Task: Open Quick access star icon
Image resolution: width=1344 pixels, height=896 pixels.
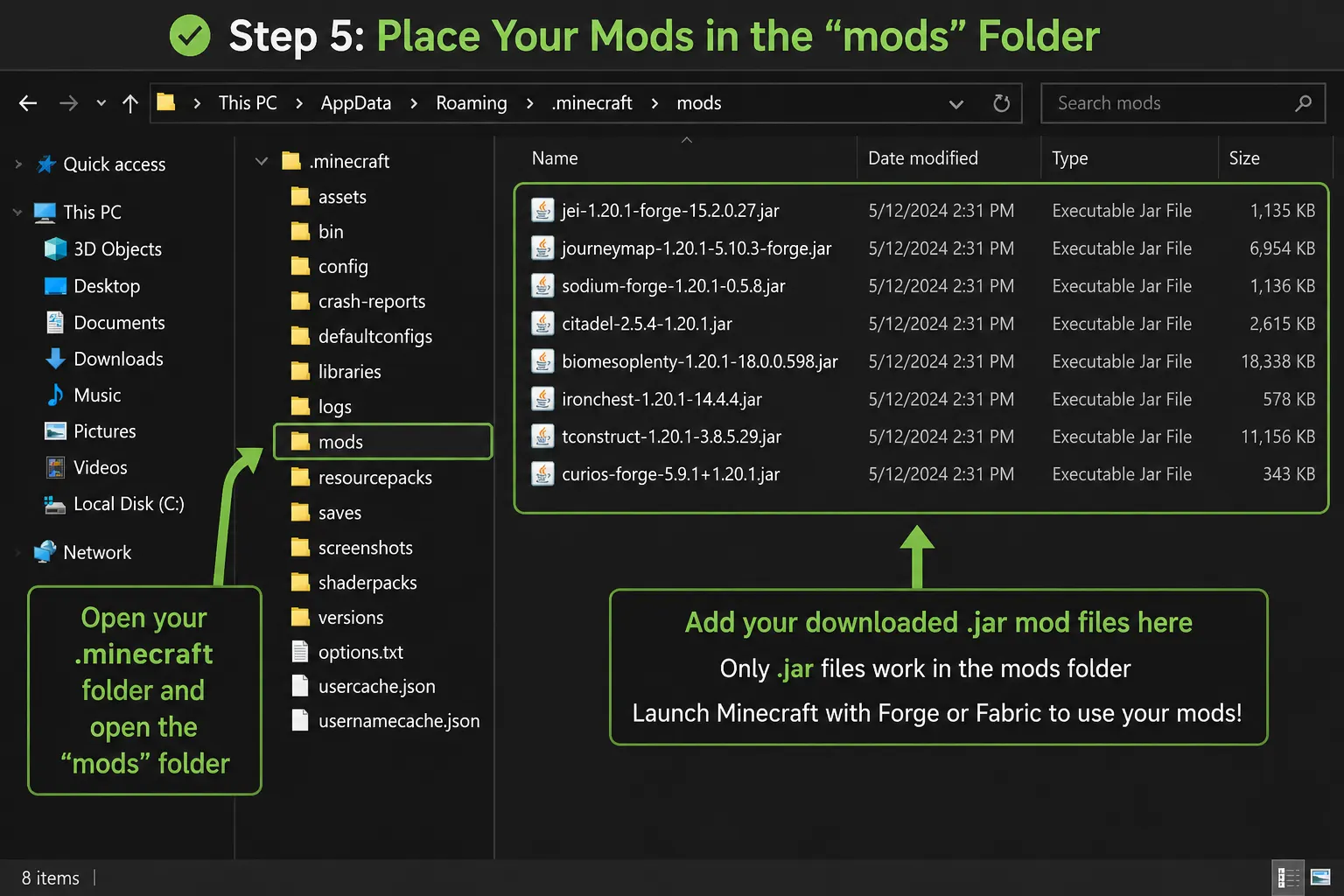Action: tap(45, 164)
